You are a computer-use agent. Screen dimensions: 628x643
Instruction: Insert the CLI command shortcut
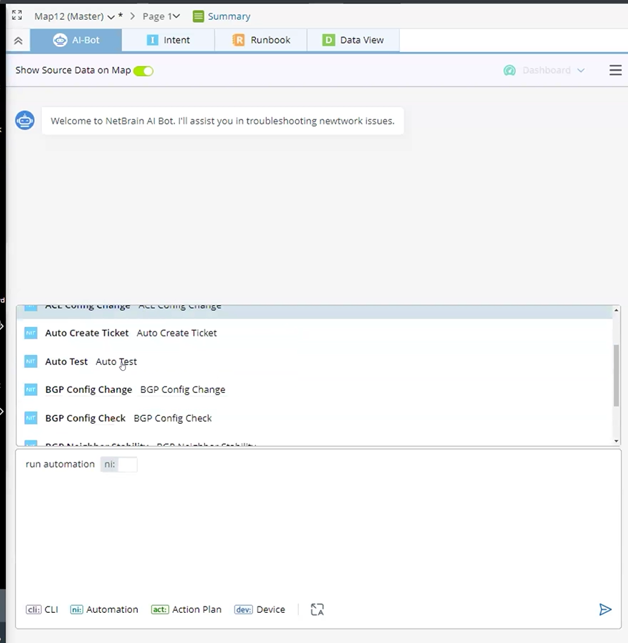42,610
